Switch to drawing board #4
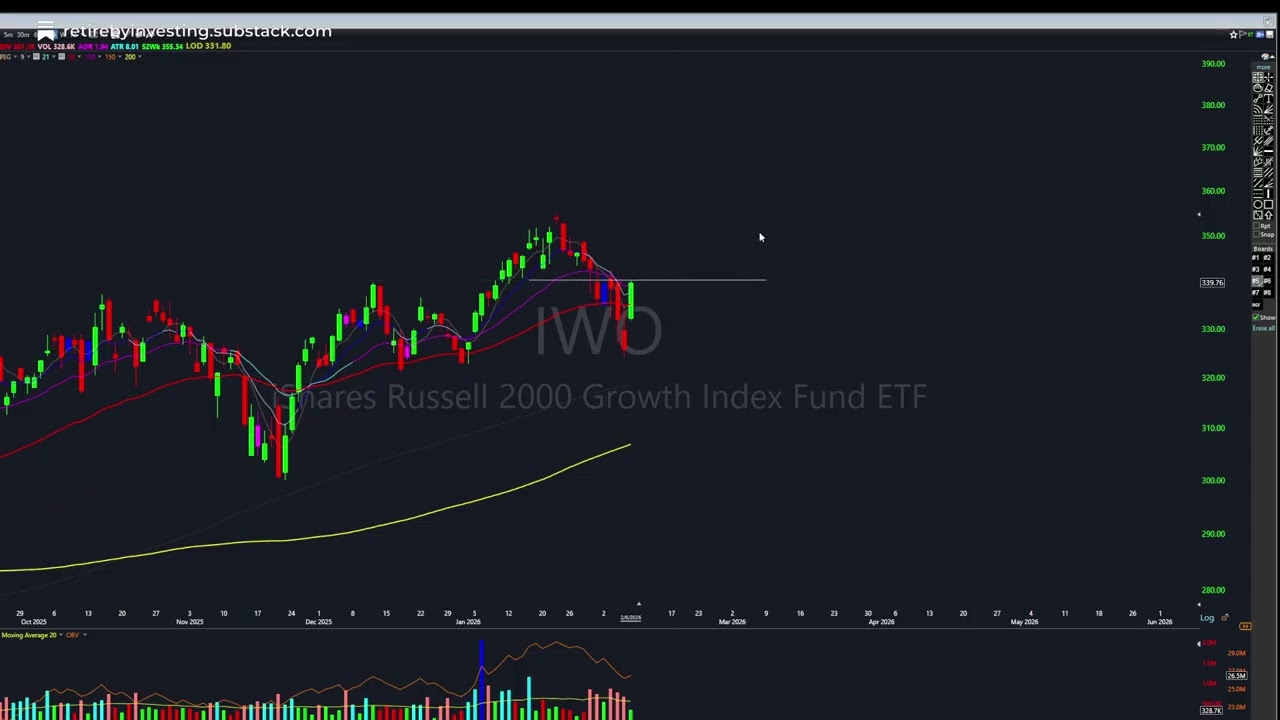The image size is (1280, 720). [x=1268, y=269]
